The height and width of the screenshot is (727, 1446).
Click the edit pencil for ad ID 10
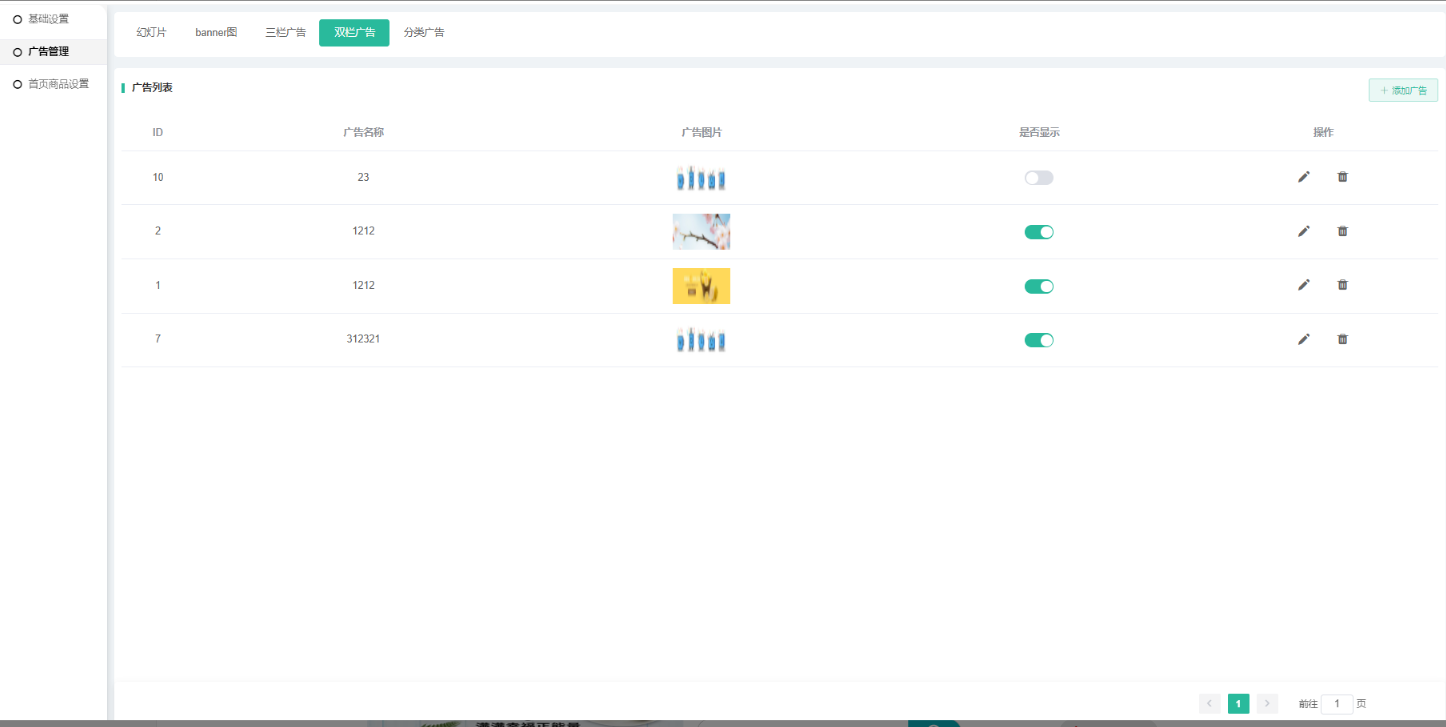(x=1303, y=177)
